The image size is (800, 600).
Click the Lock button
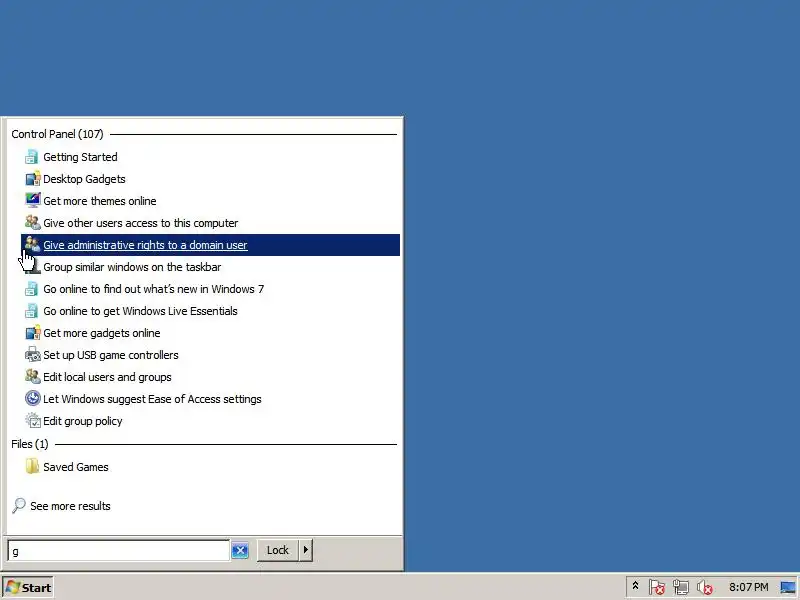278,550
